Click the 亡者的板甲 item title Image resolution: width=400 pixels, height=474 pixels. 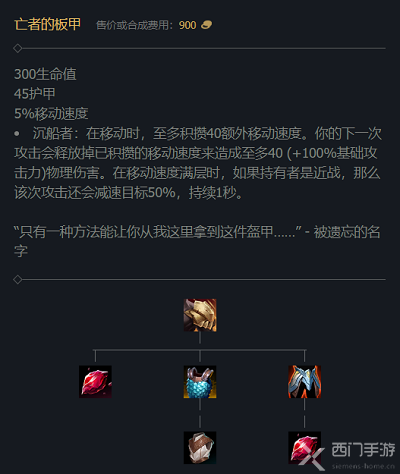point(48,24)
